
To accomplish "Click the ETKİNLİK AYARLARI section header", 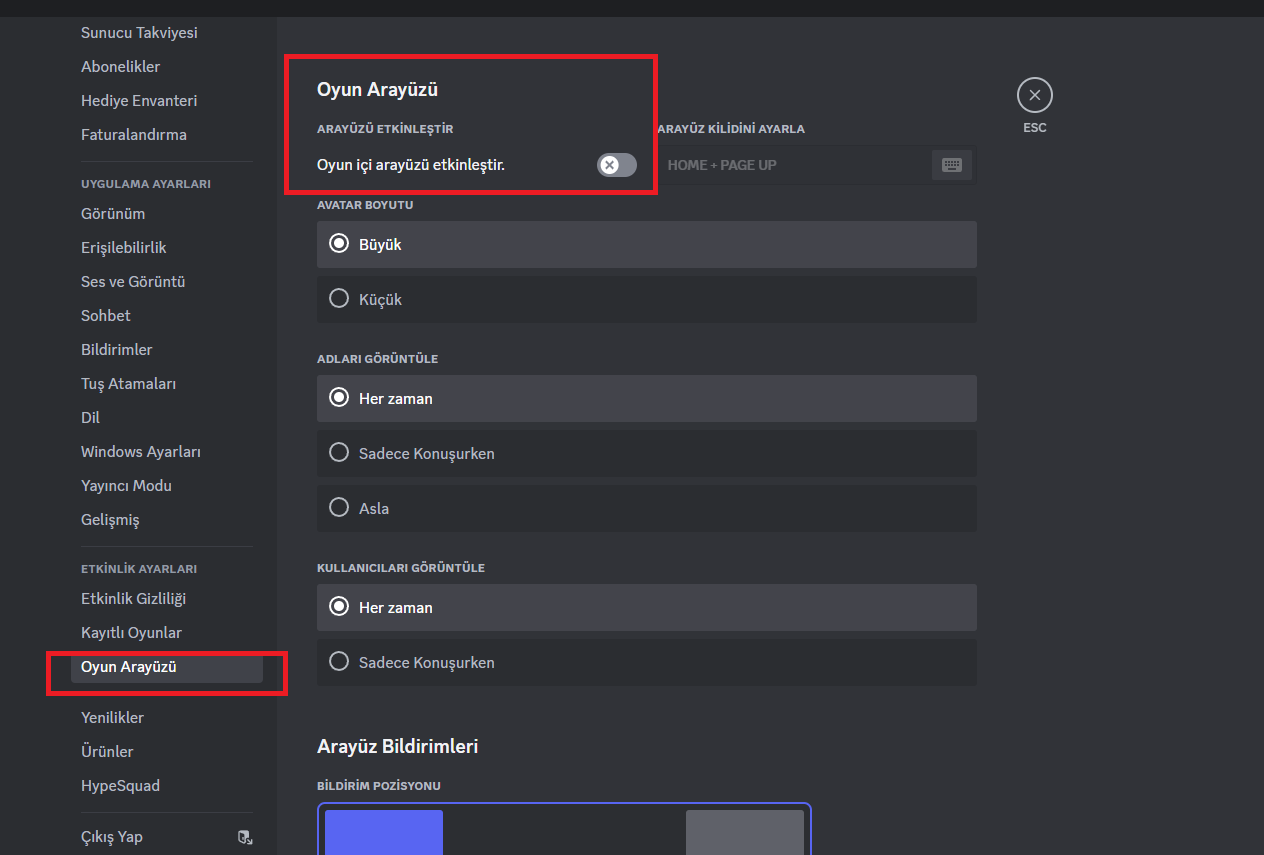I will [x=139, y=569].
